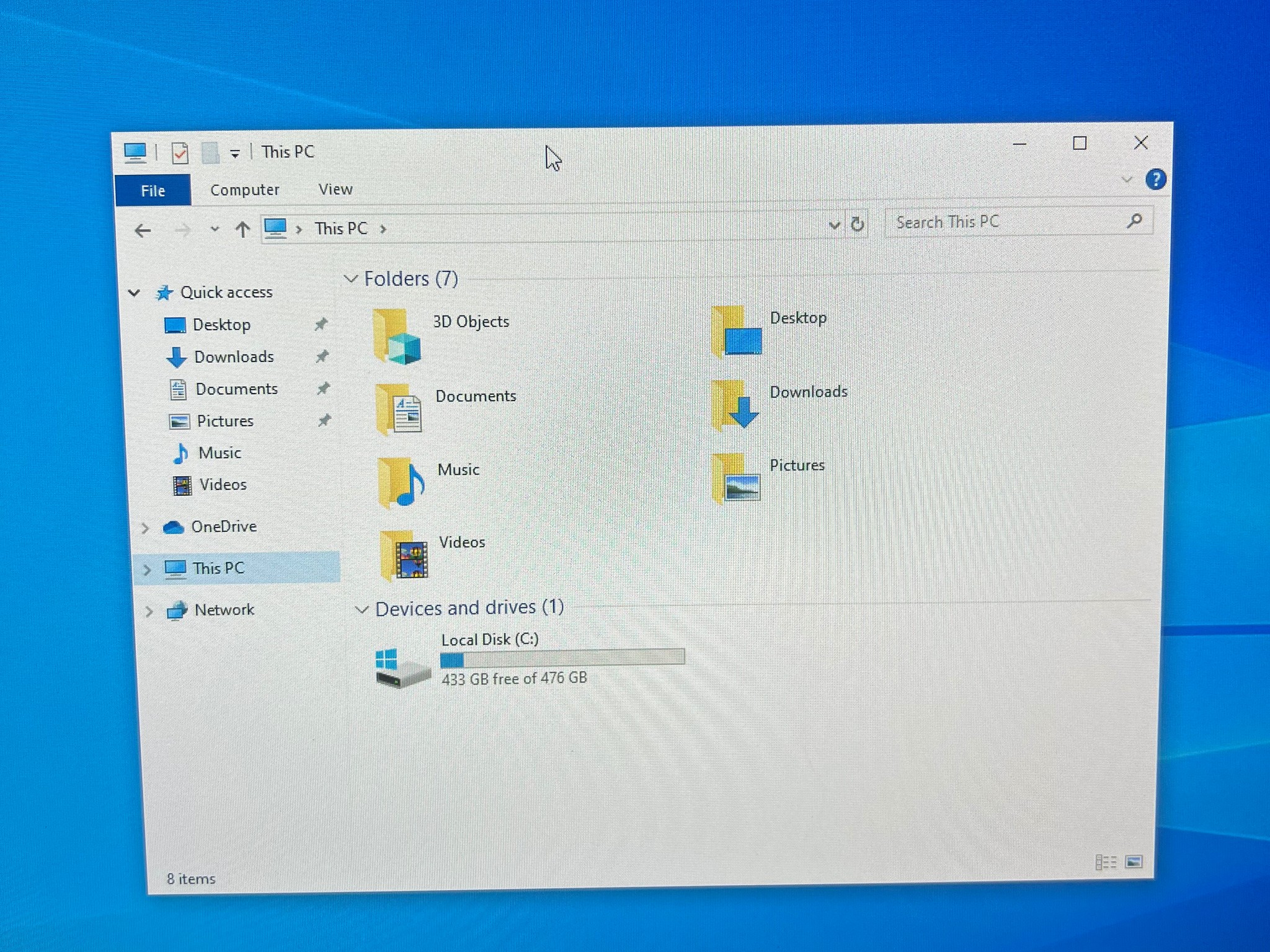Go up one level with up arrow

242,230
